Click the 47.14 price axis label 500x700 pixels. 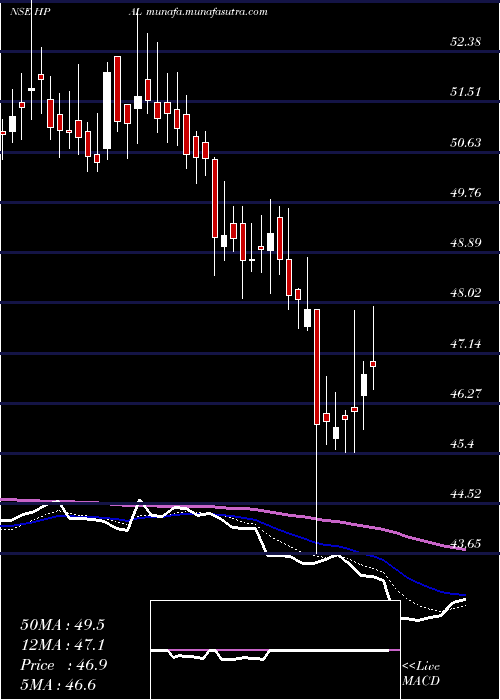click(x=465, y=344)
